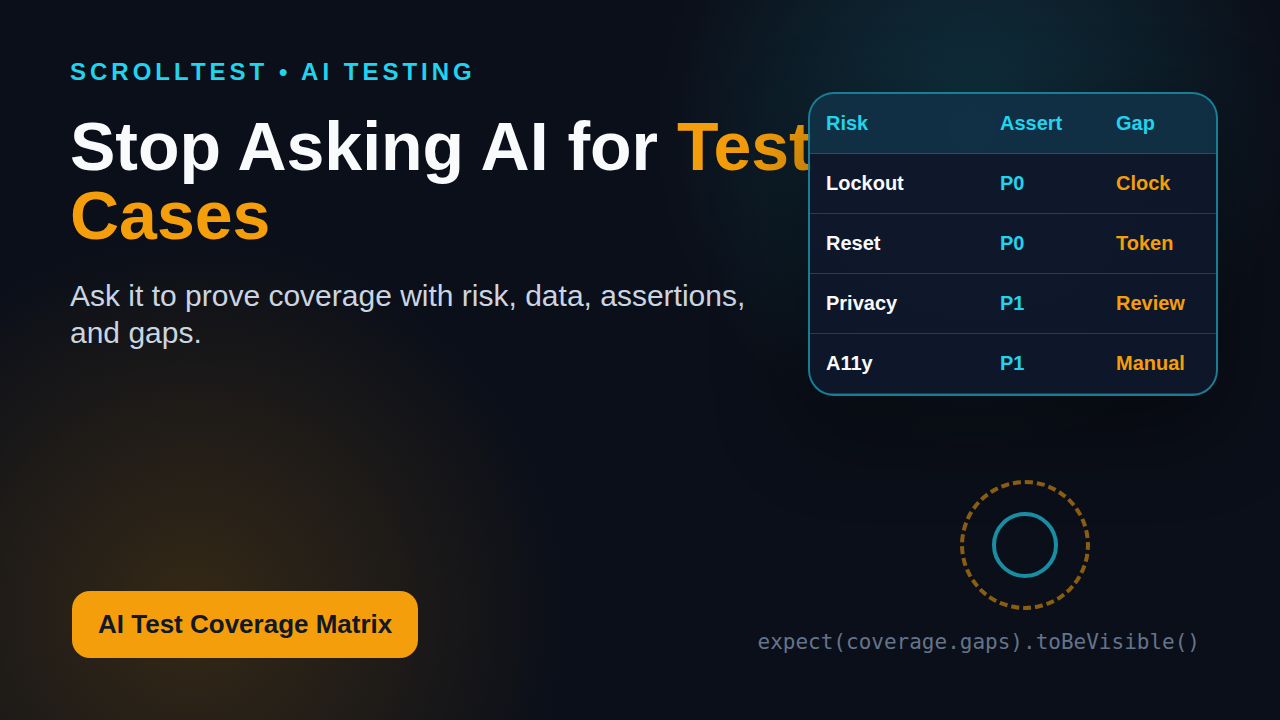Click the orange word Cases in headline

coord(170,216)
